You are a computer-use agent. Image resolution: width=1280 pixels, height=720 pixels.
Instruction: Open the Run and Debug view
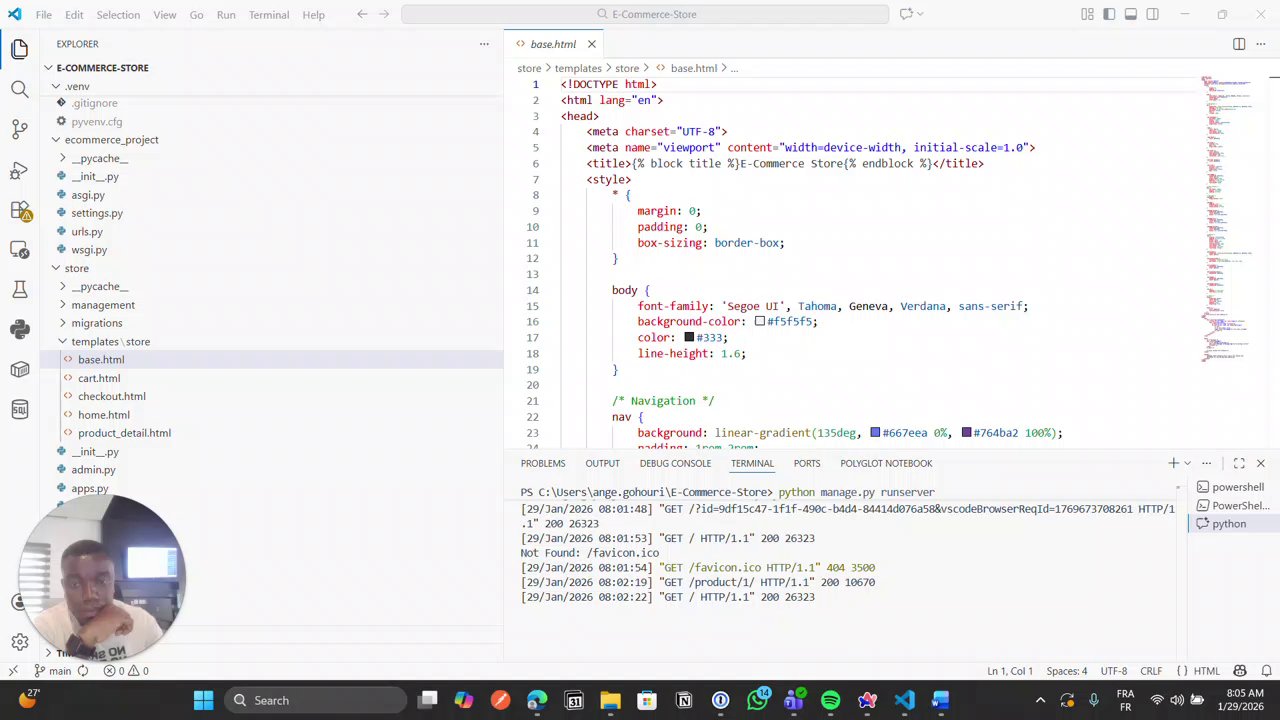pyautogui.click(x=19, y=170)
